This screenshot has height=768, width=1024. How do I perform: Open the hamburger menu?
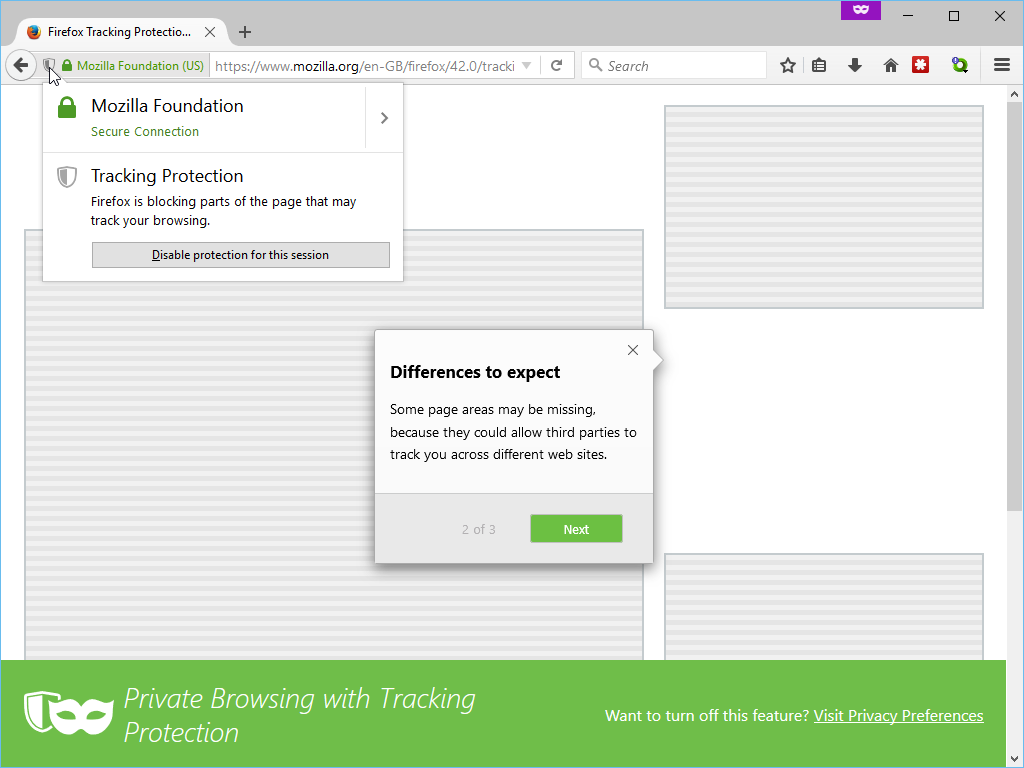(1001, 66)
